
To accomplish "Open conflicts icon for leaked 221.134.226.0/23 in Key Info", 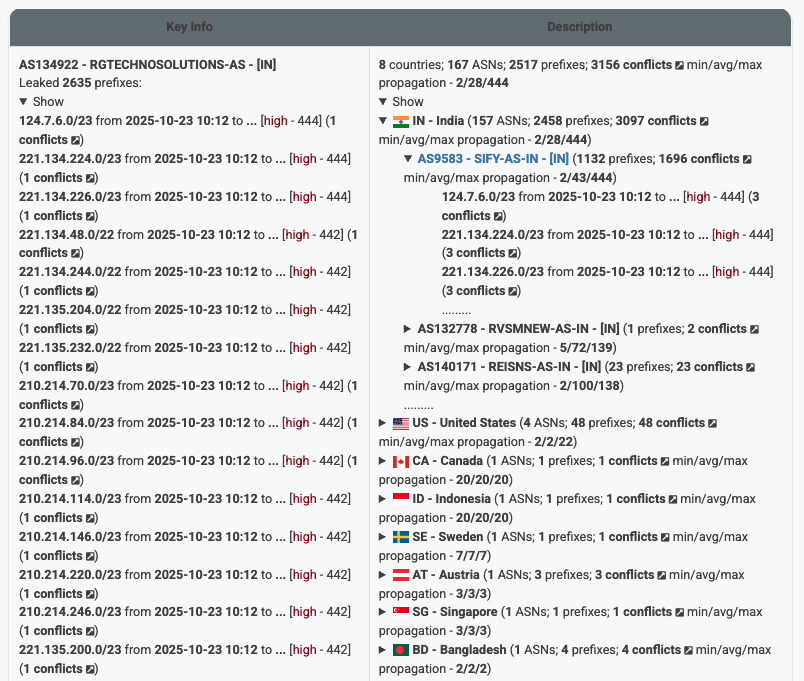I will point(90,216).
